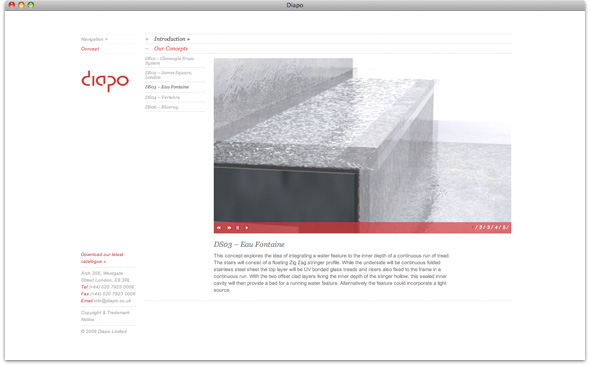This screenshot has height=365, width=590.
Task: Jump to slide 3 in the slideshow
Action: click(x=488, y=227)
